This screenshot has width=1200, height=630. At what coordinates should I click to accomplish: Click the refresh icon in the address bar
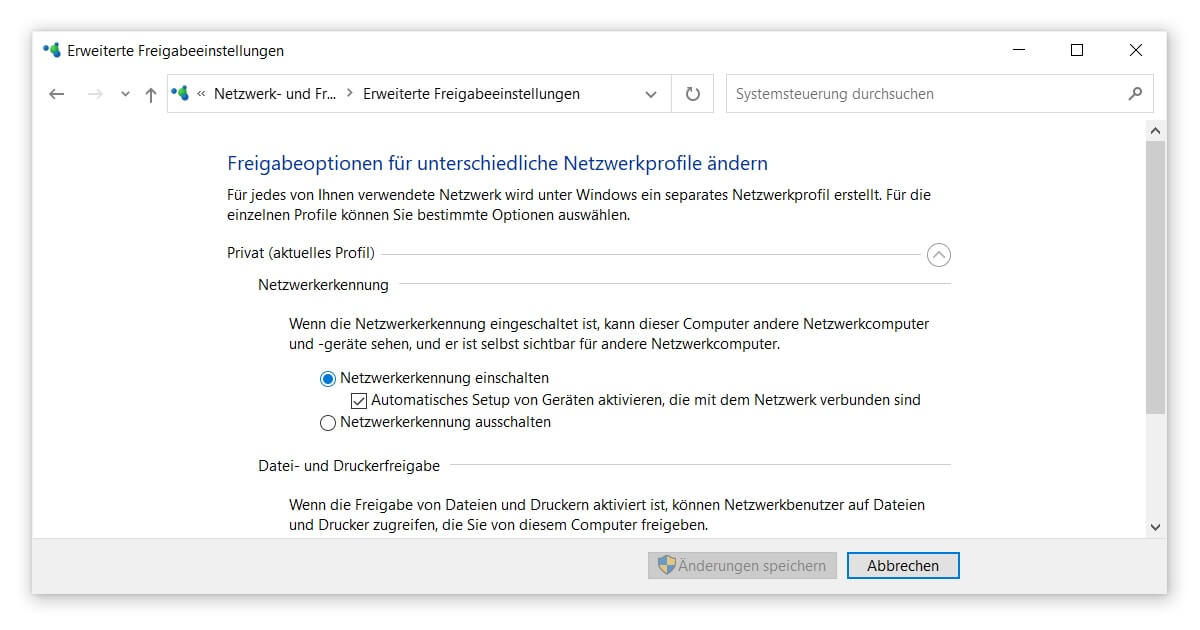click(x=691, y=93)
